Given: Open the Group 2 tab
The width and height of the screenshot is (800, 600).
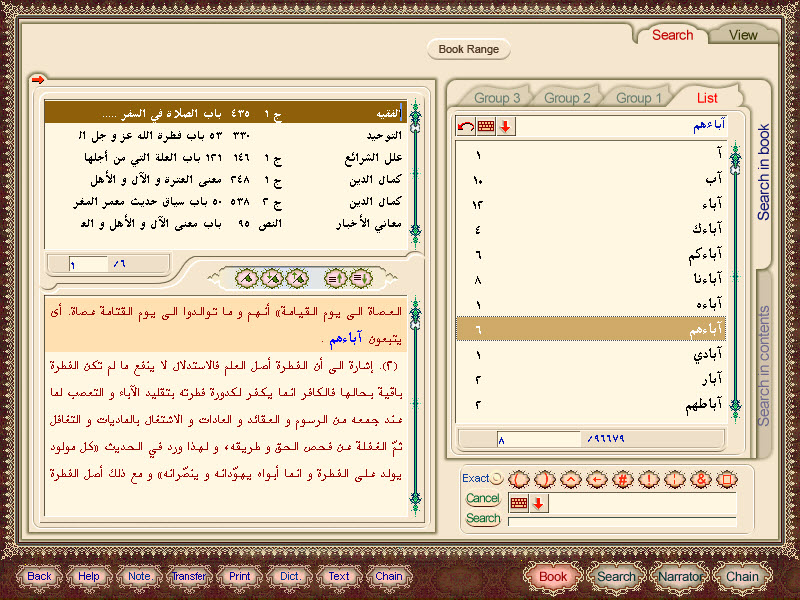Looking at the screenshot, I should pos(567,98).
